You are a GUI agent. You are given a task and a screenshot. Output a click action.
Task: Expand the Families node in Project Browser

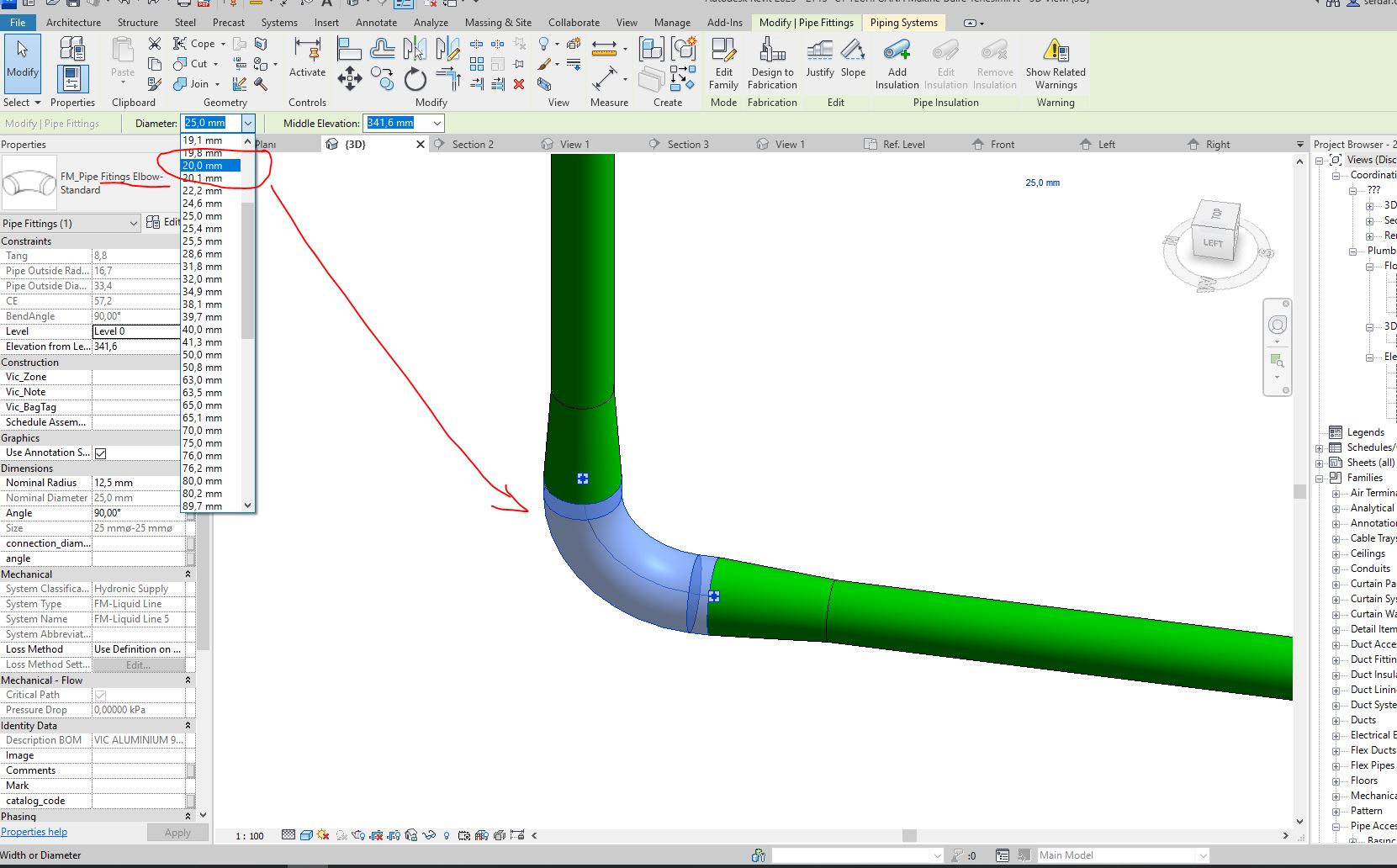click(x=1320, y=478)
